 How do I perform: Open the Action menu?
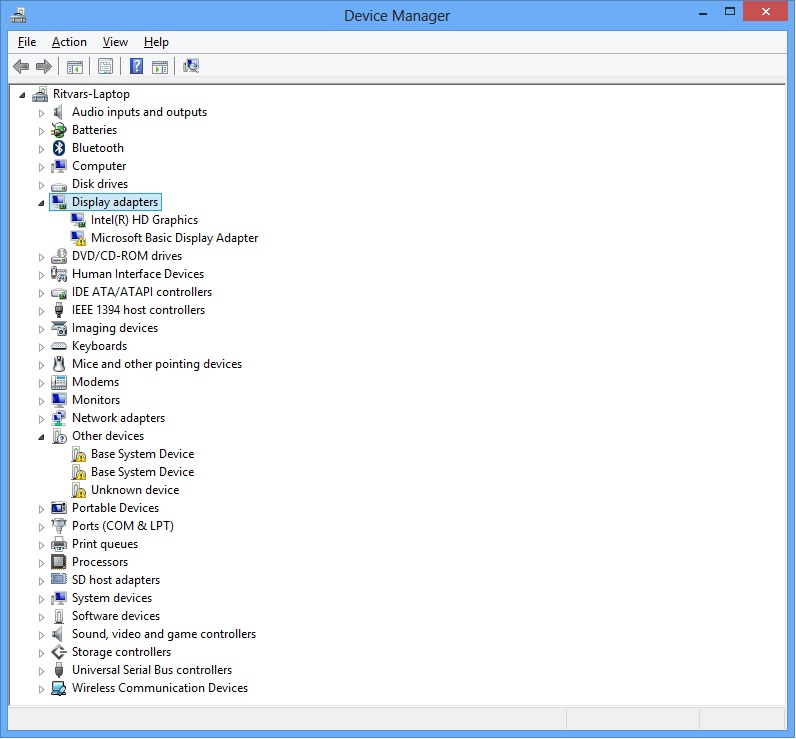coord(70,42)
